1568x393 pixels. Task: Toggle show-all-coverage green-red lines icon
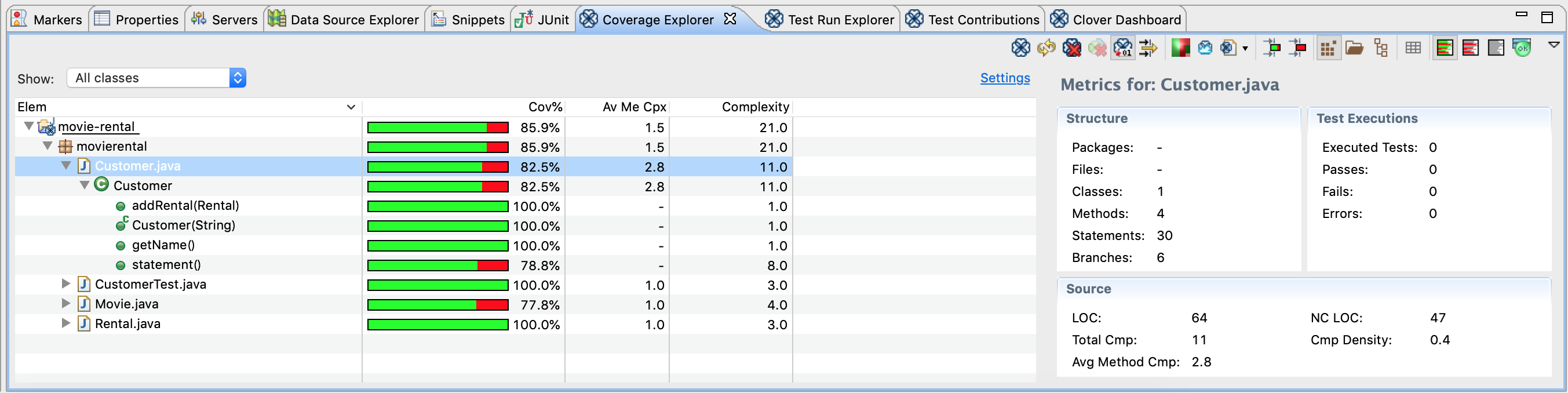click(1445, 48)
